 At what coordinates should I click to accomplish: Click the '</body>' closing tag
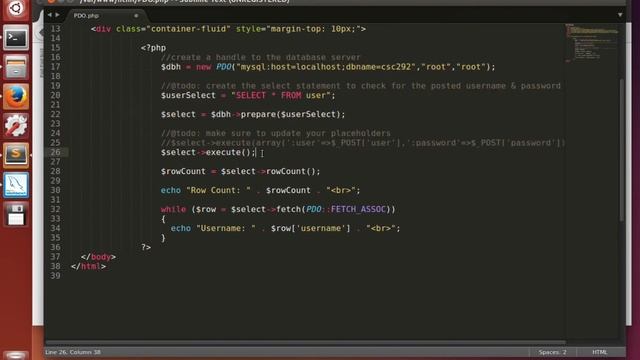pyautogui.click(x=98, y=257)
